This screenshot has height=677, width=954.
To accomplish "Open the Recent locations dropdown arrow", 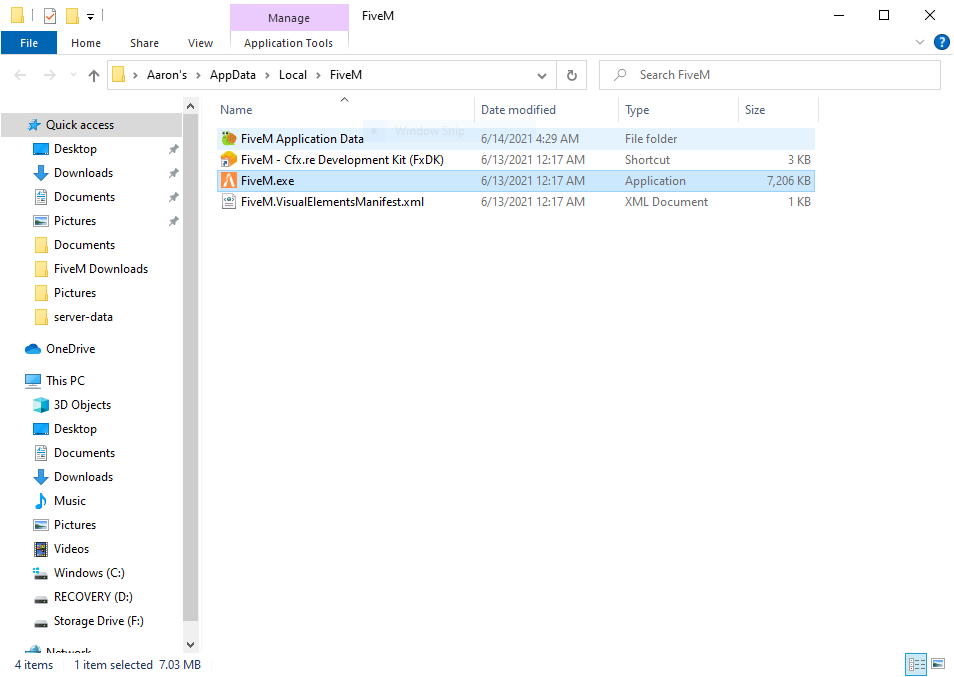I will point(73,75).
